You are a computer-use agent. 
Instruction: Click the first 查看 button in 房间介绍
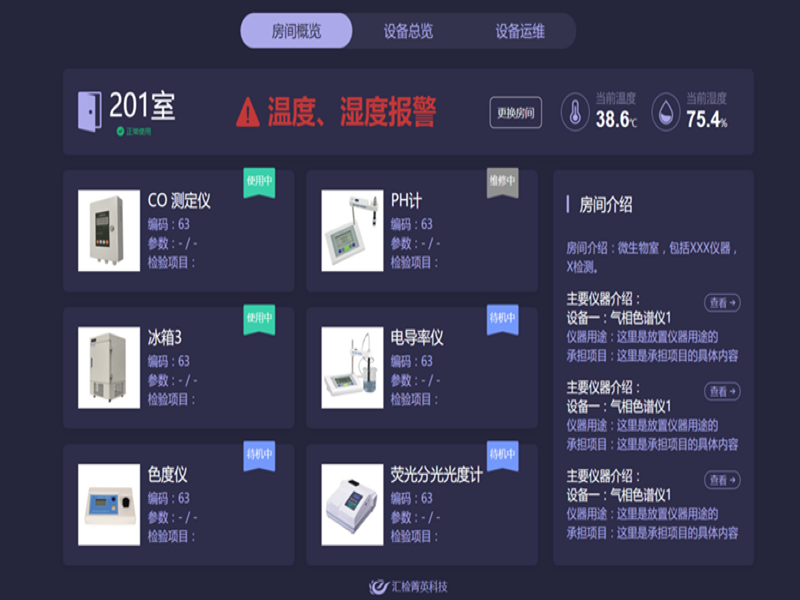click(722, 303)
